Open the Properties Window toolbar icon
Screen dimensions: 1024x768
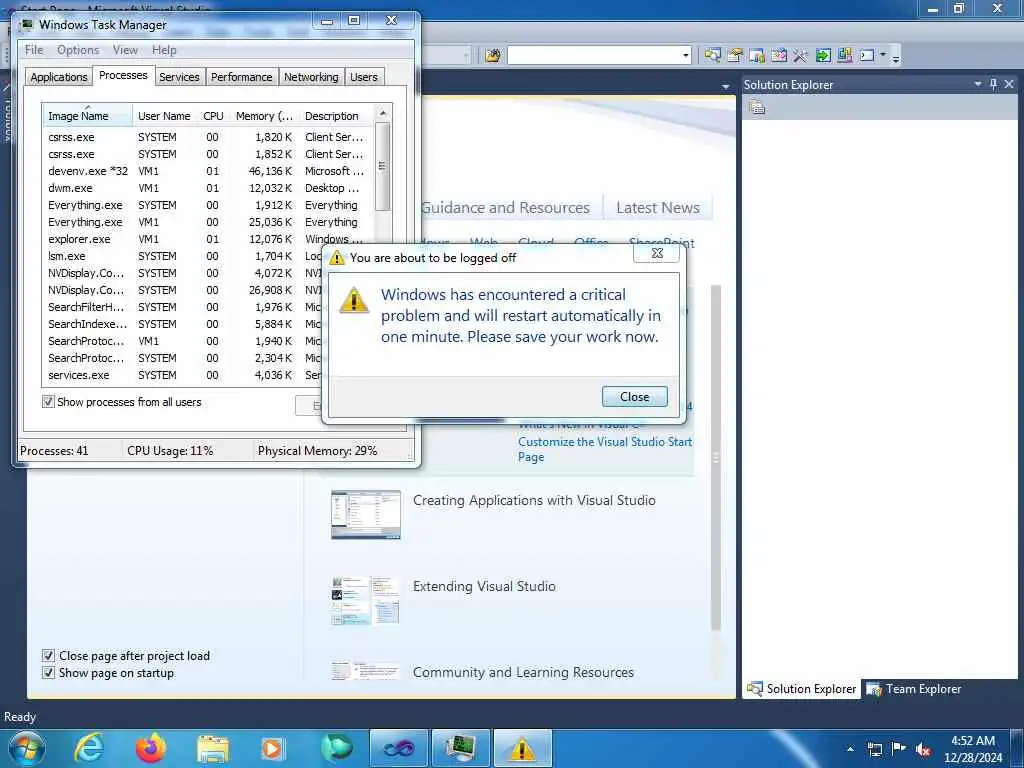pos(735,56)
